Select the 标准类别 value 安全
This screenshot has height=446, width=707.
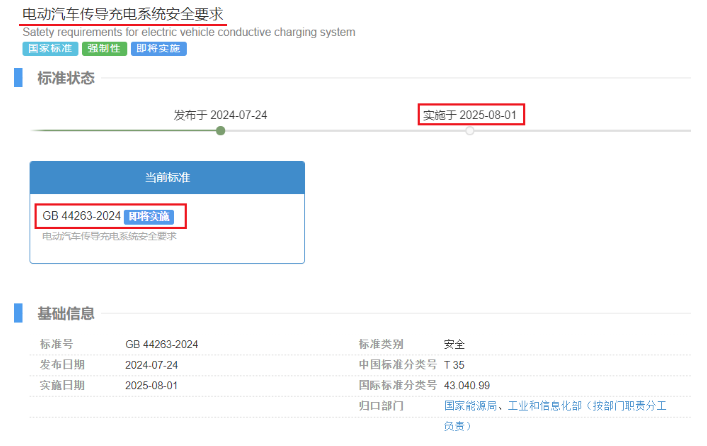[454, 345]
